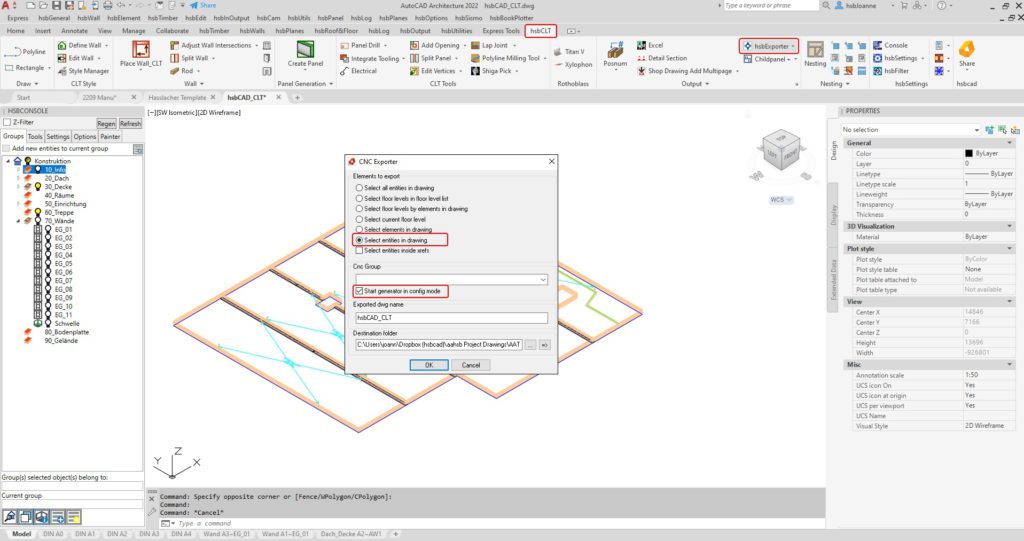Click the Posnum output icon
The image size is (1024, 541).
pos(615,52)
